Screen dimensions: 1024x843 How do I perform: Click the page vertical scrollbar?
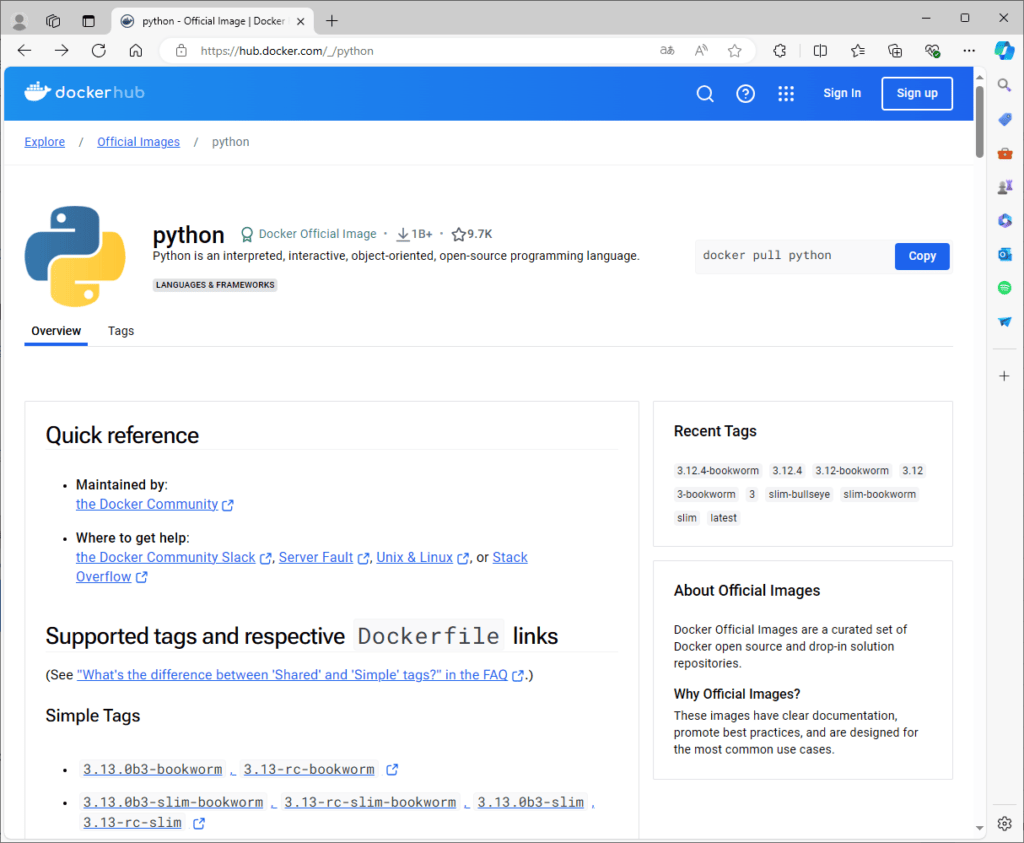click(980, 450)
